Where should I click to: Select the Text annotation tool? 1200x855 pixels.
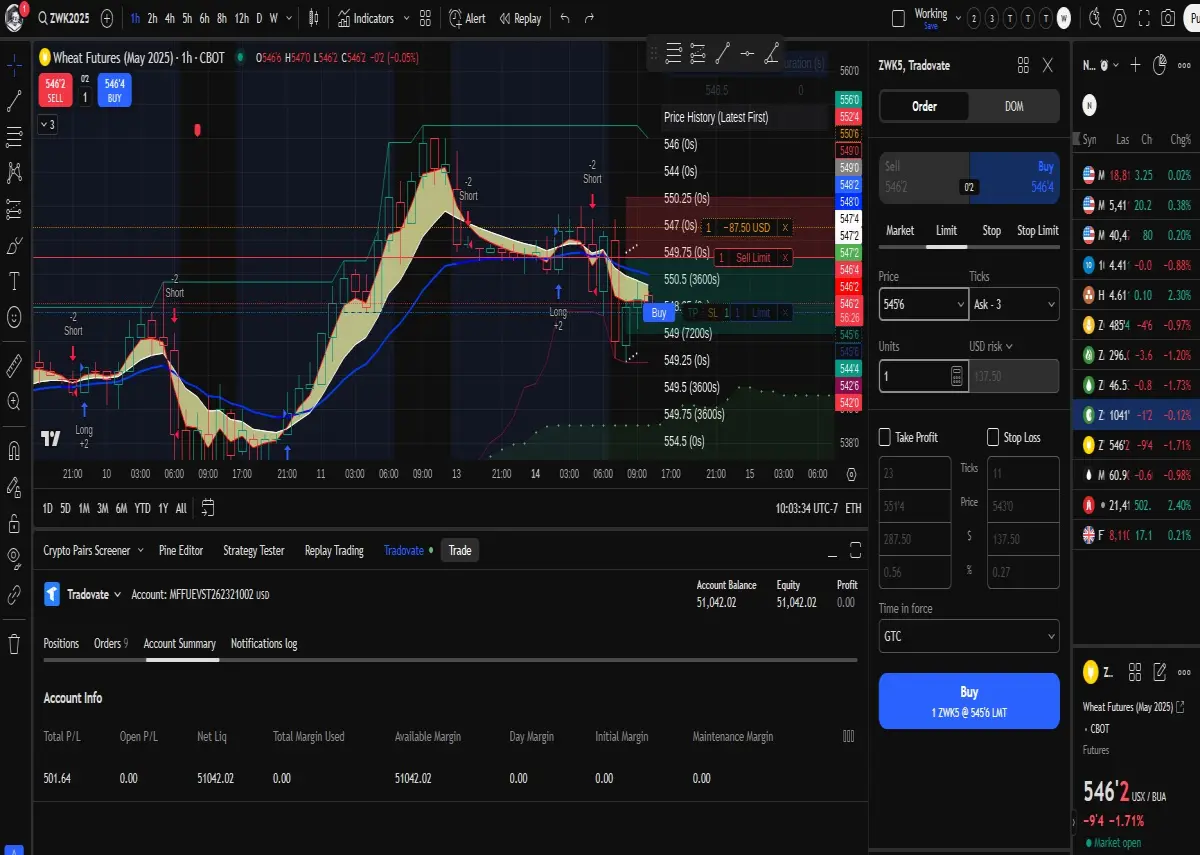click(14, 281)
